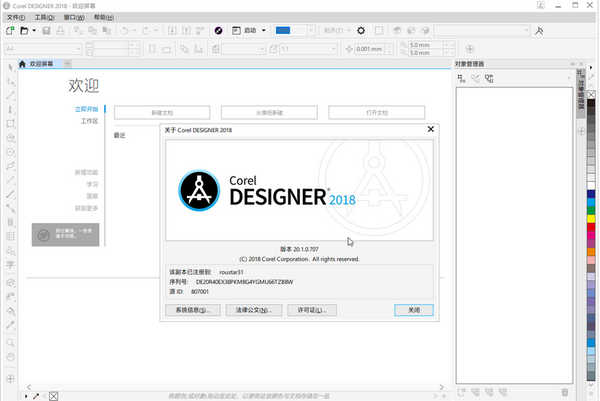Click the print icon in the toolbar
This screenshot has height=401, width=600.
tap(60, 31)
